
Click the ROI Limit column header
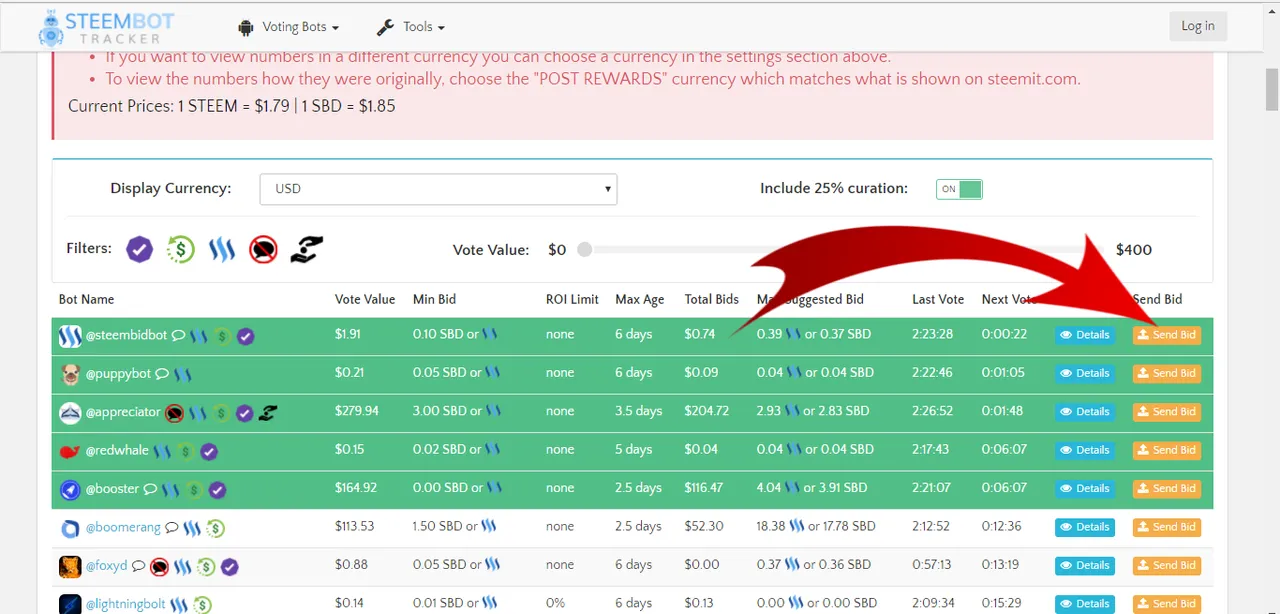(572, 299)
